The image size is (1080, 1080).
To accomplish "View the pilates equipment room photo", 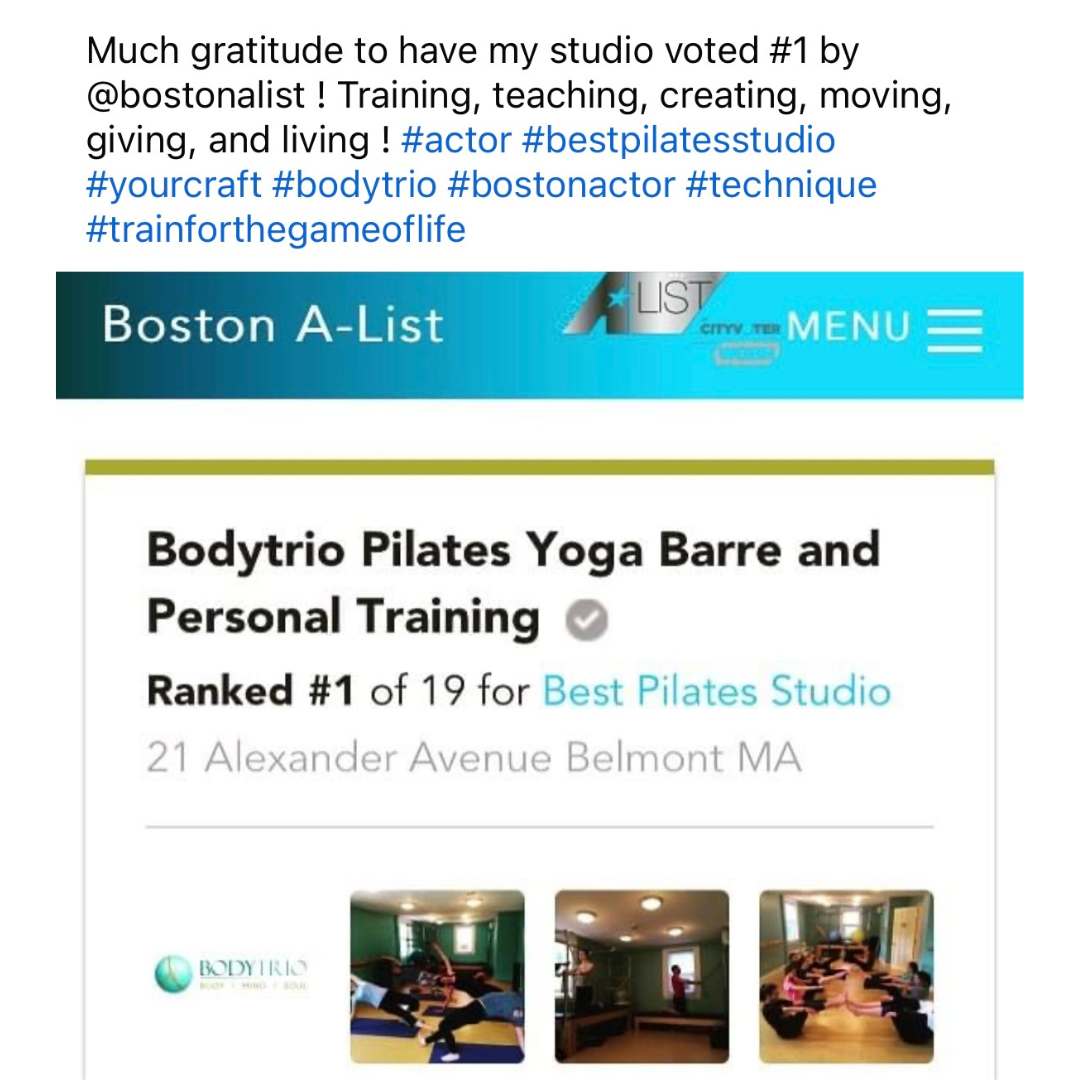I will pyautogui.click(x=642, y=977).
